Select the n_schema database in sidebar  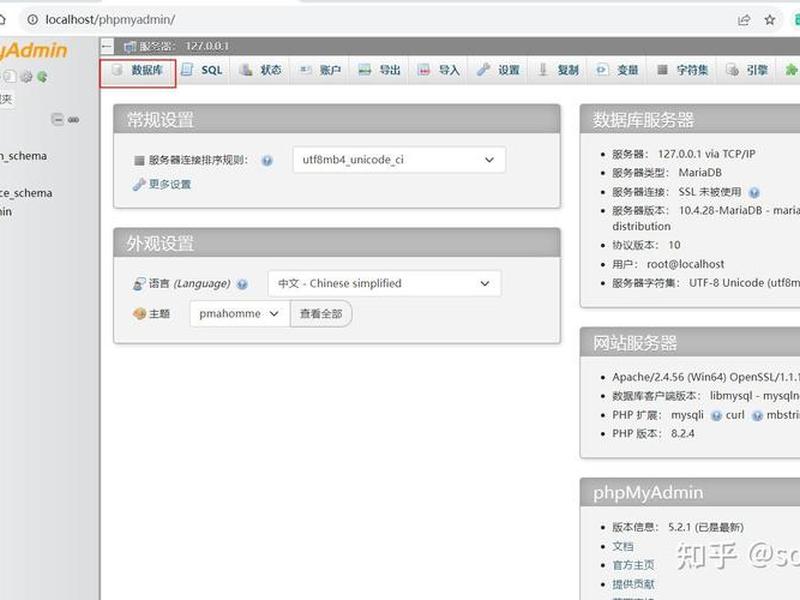coord(23,156)
